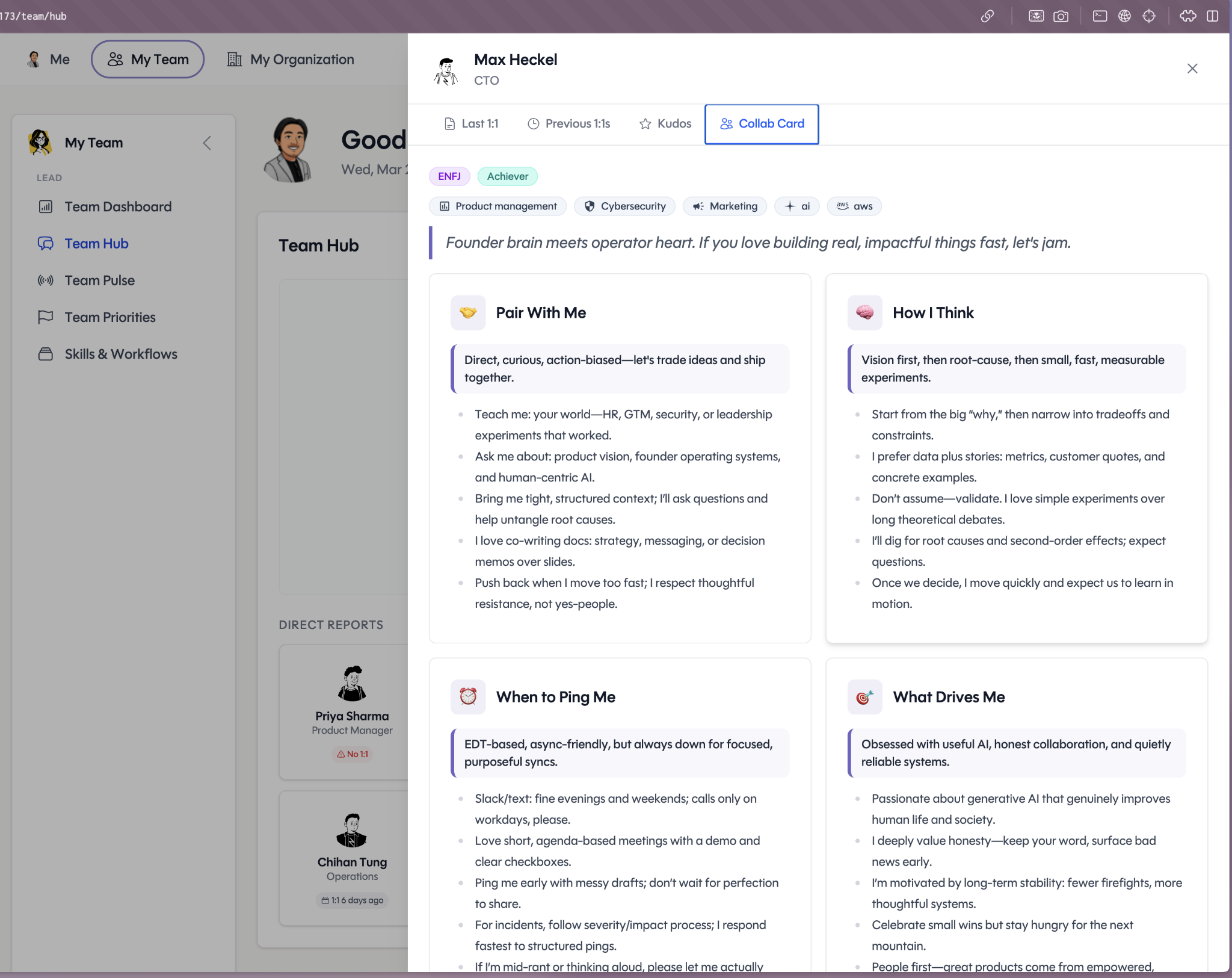Click the link icon in top toolbar

(987, 16)
